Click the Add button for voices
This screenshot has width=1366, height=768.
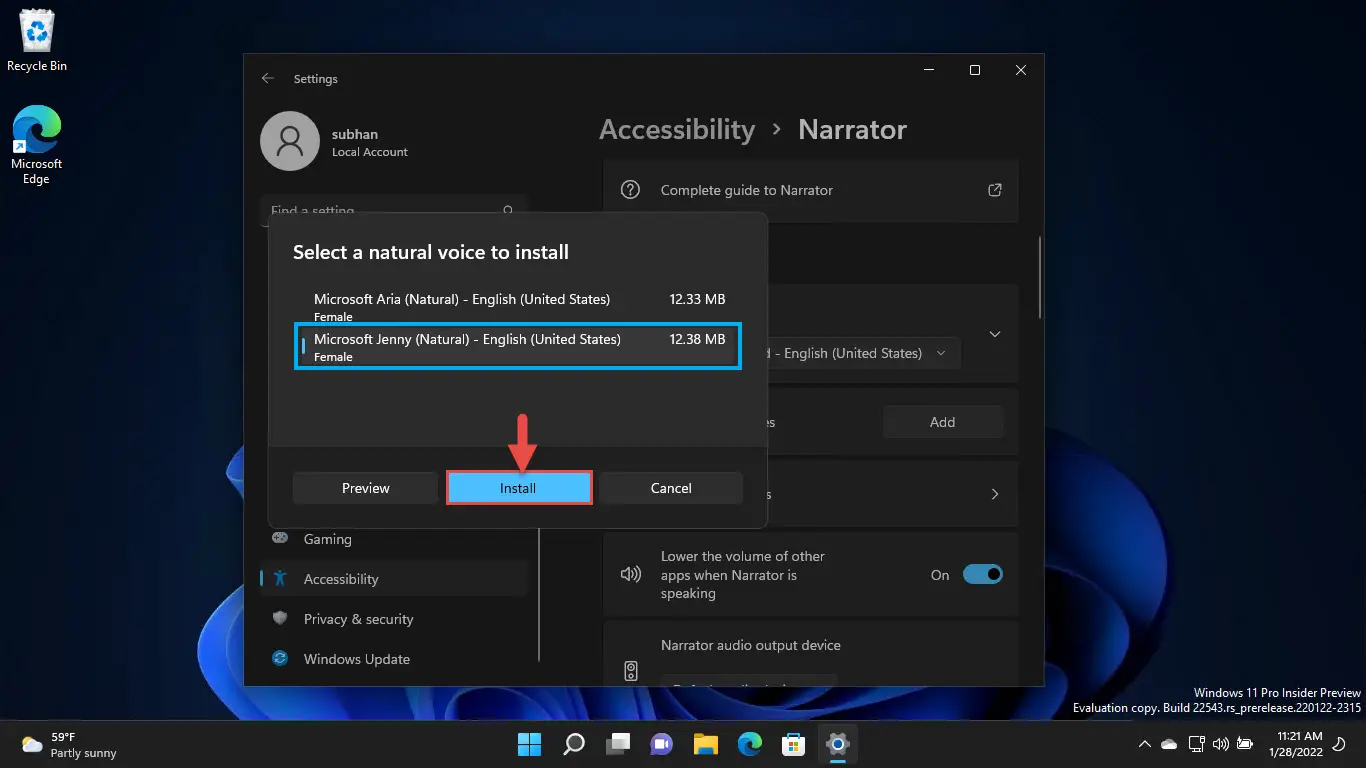tap(942, 422)
